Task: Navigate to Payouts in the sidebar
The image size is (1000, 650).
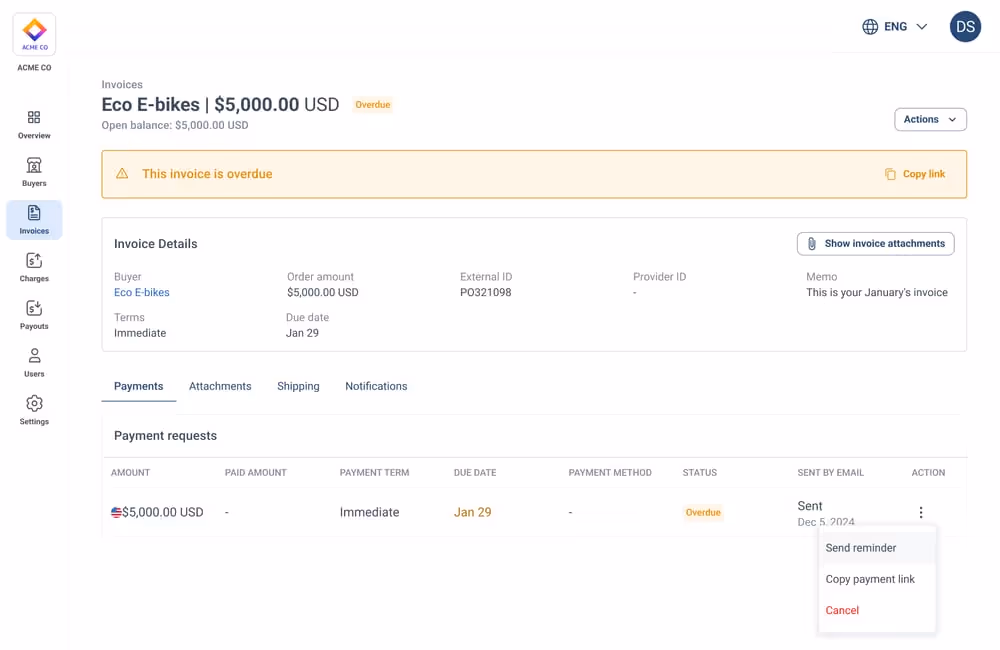Action: [34, 315]
